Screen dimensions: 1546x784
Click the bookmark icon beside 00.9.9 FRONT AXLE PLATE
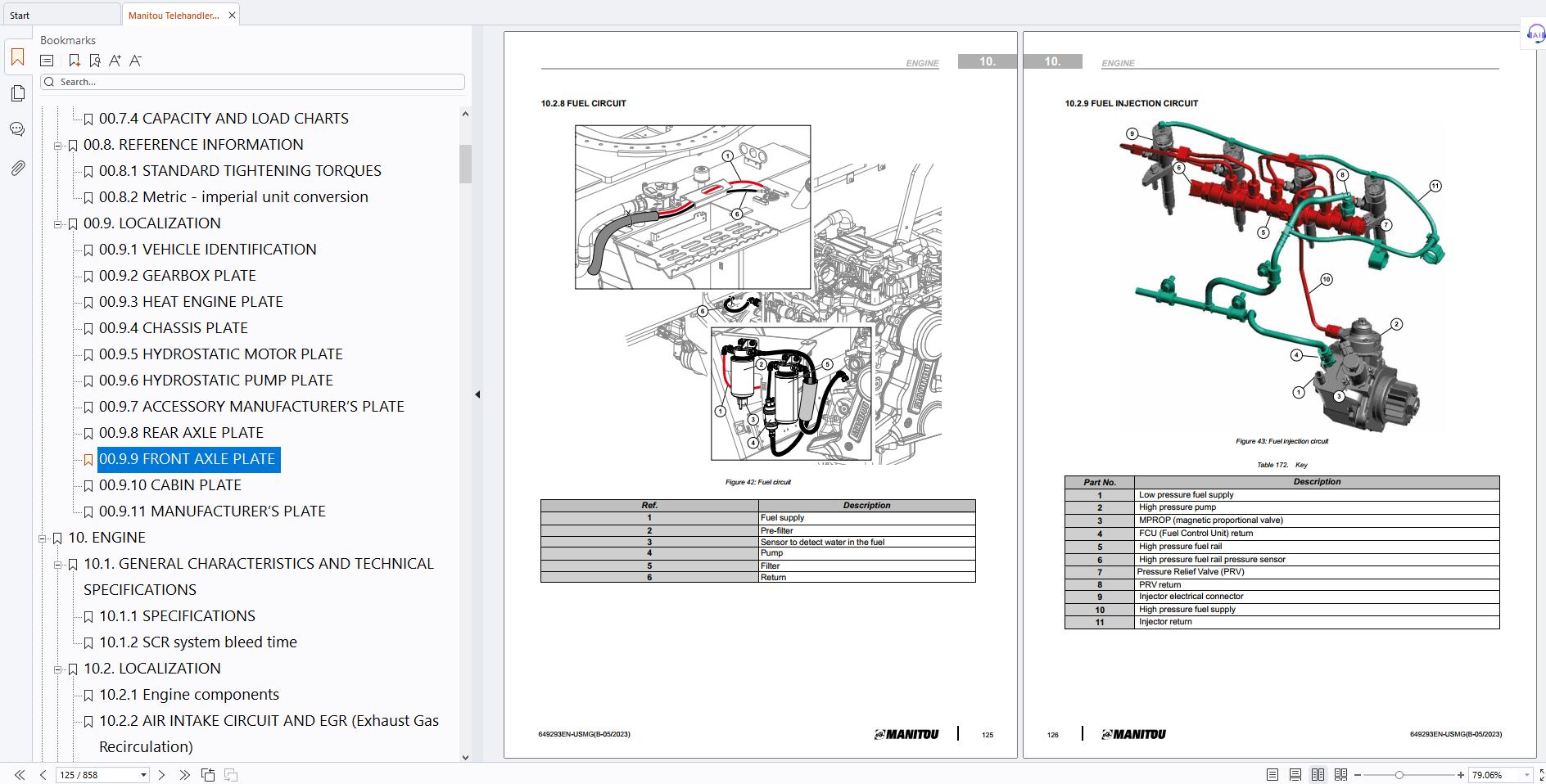coord(88,460)
